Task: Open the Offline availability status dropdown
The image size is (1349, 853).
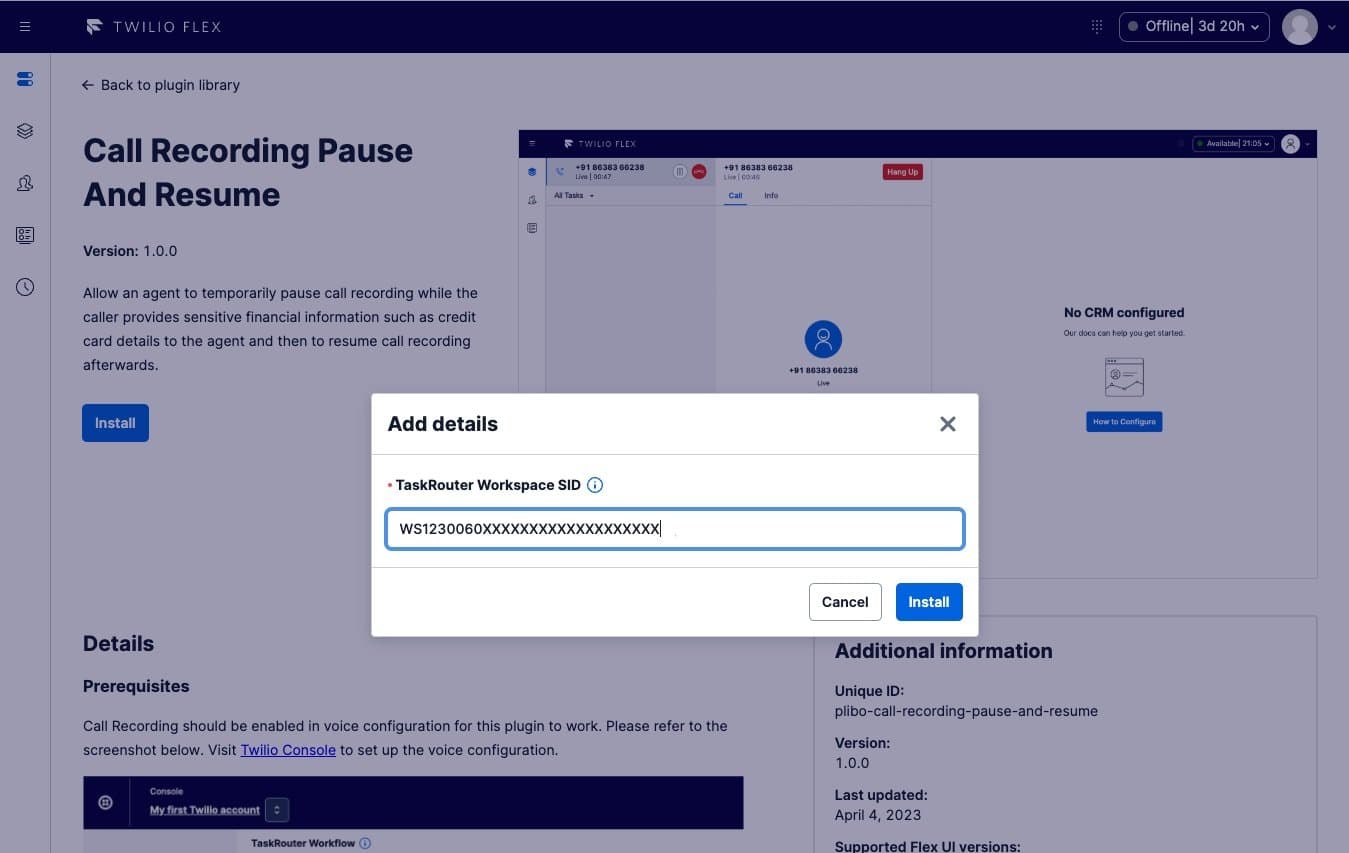Action: coord(1193,26)
